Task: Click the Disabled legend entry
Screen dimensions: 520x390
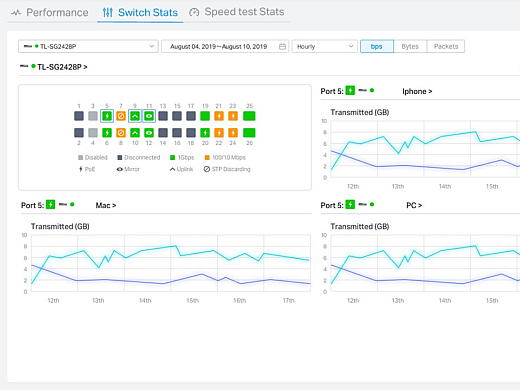Action: click(x=93, y=157)
